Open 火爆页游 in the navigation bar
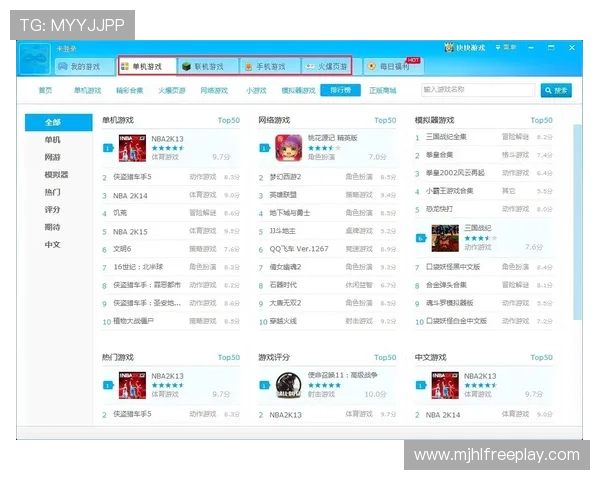This screenshot has width=600, height=480. click(172, 90)
